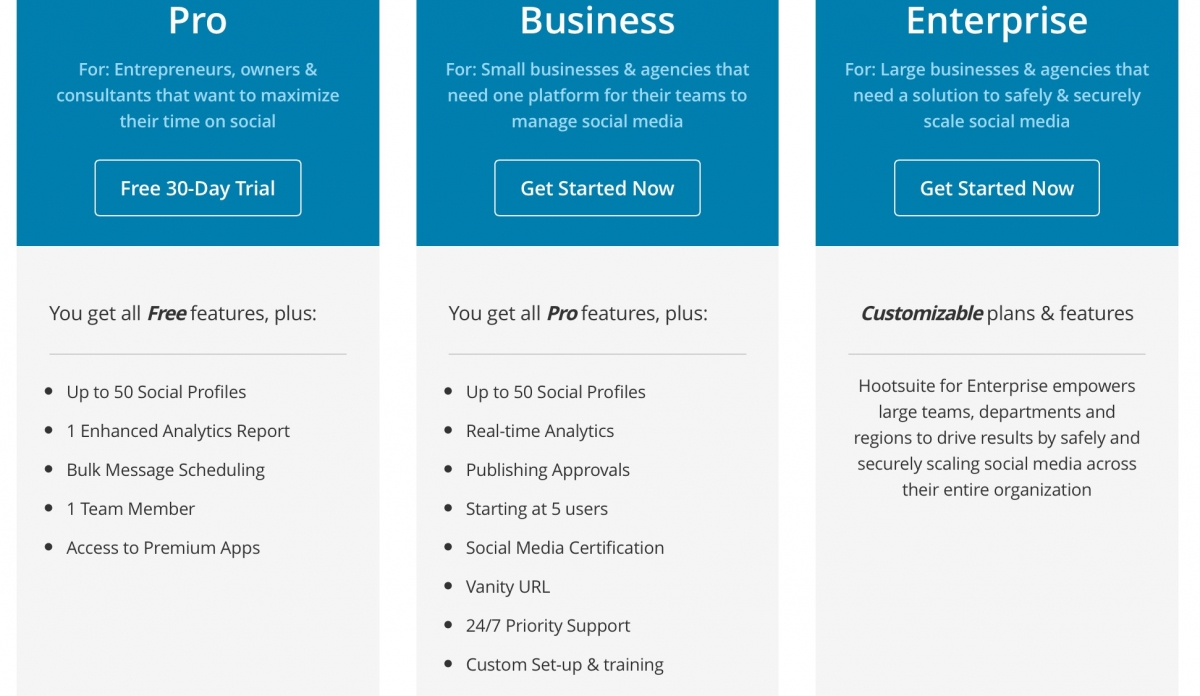Click 'Up to 50 Social Profiles' under Pro

(156, 392)
